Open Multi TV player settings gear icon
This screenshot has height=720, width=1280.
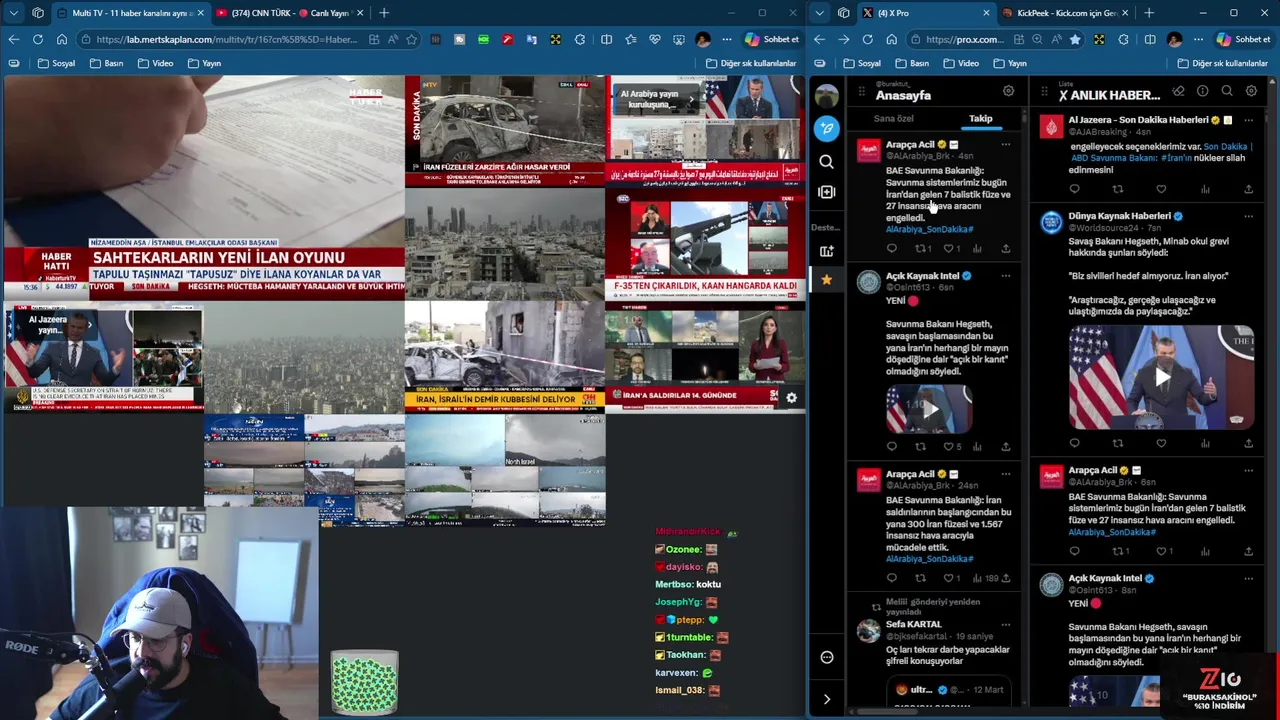click(x=791, y=398)
